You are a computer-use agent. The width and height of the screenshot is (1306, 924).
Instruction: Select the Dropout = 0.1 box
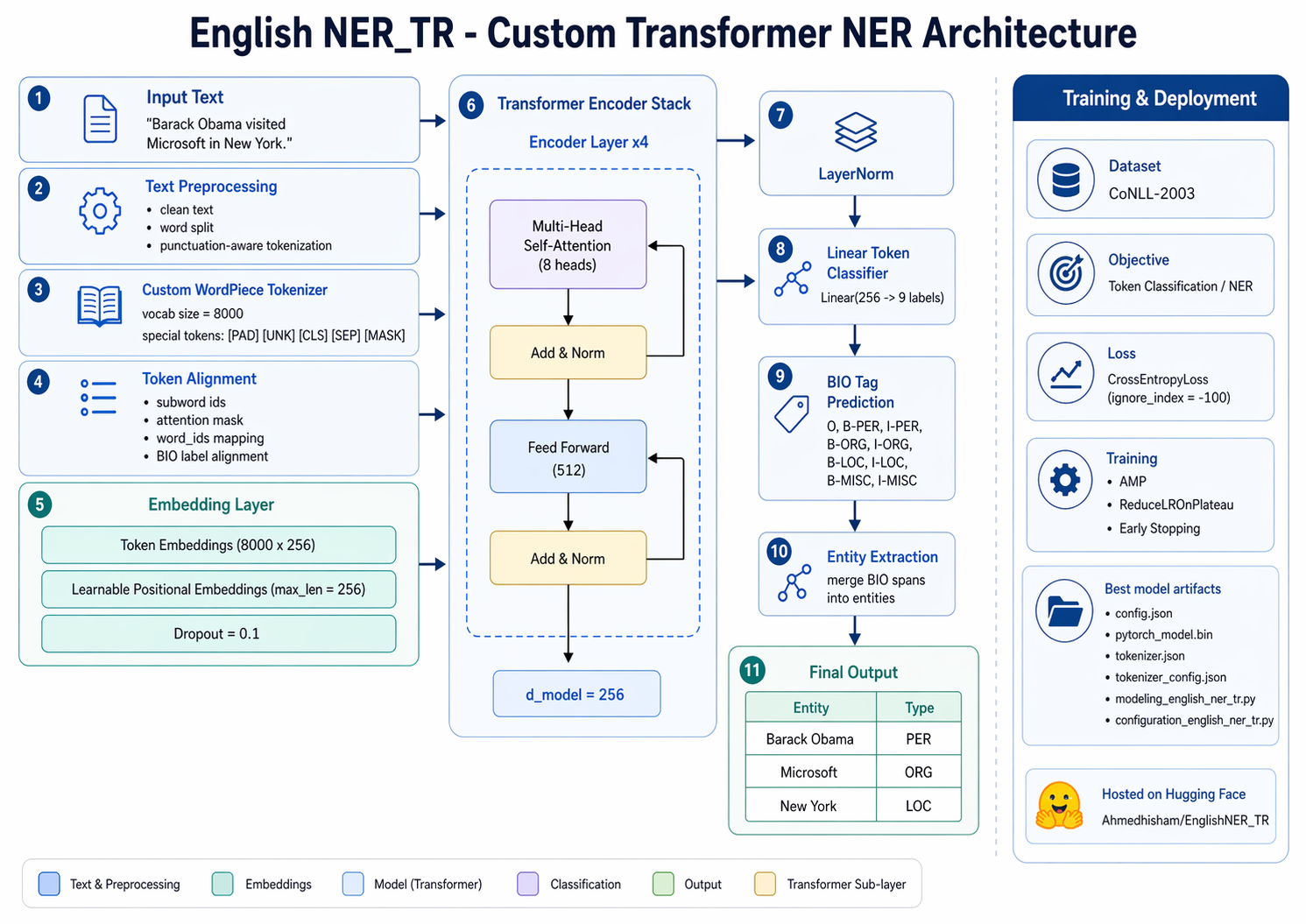click(x=218, y=634)
